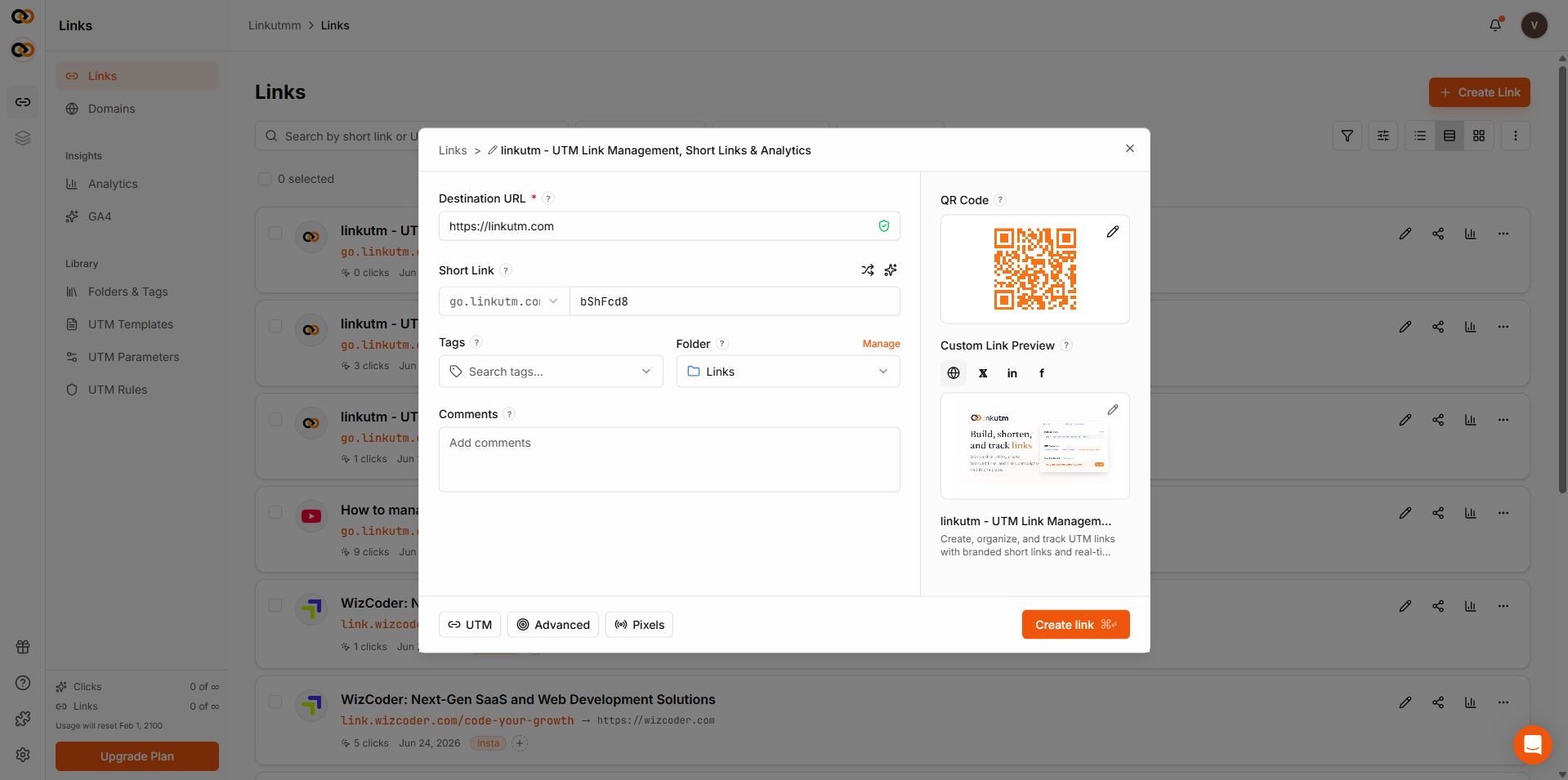Image resolution: width=1568 pixels, height=780 pixels.
Task: Switch to compact list view
Action: pyautogui.click(x=1420, y=136)
